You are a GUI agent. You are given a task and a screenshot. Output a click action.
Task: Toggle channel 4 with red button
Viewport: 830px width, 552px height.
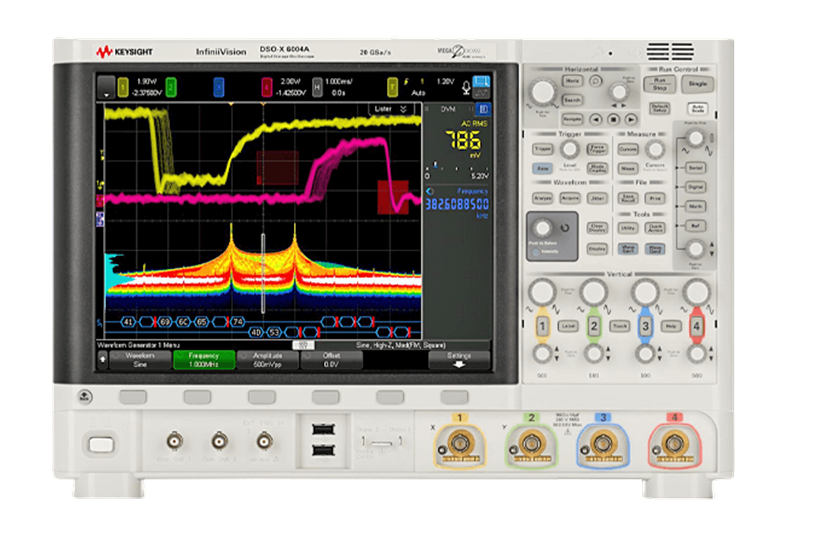[x=697, y=326]
